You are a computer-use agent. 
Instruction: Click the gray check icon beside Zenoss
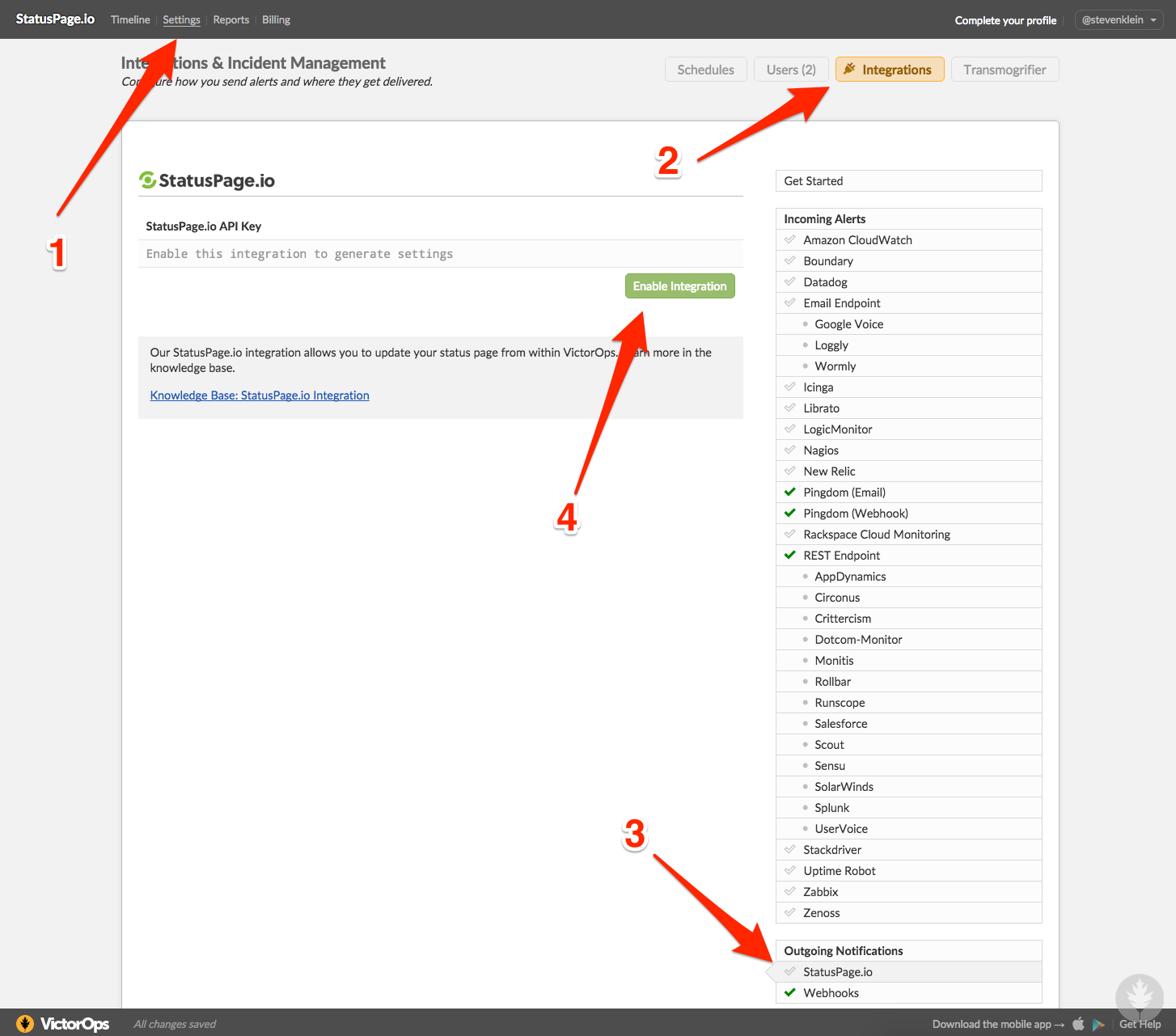click(x=790, y=912)
